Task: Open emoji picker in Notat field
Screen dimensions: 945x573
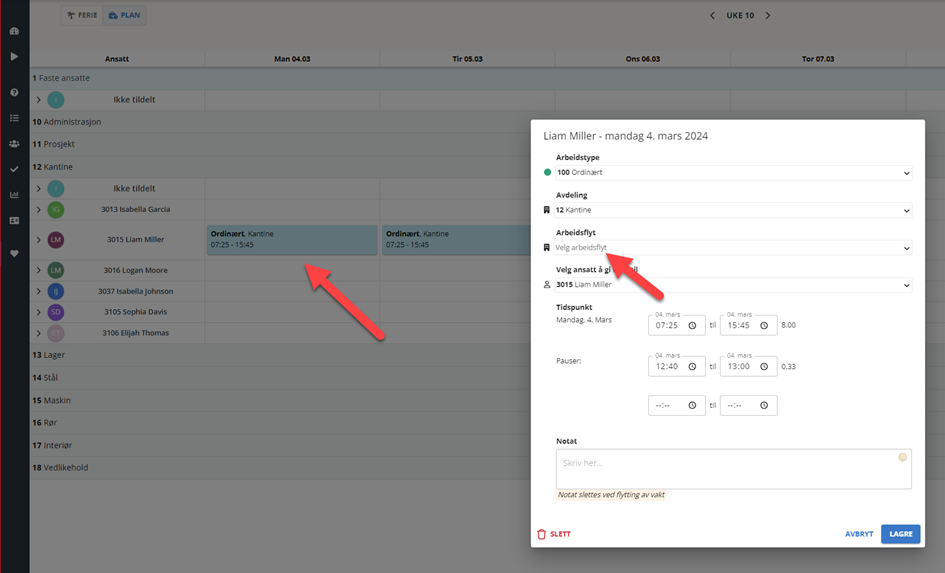Action: (902, 457)
